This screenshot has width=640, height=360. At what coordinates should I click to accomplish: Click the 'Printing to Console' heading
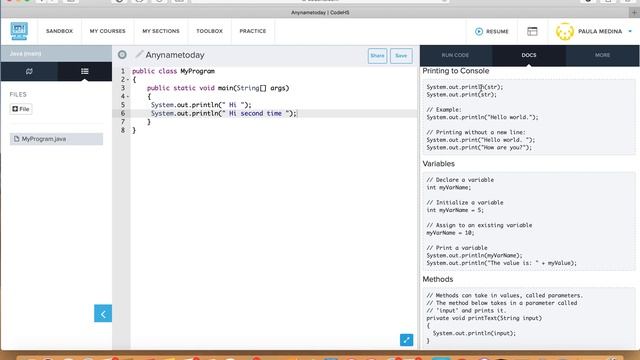click(456, 71)
